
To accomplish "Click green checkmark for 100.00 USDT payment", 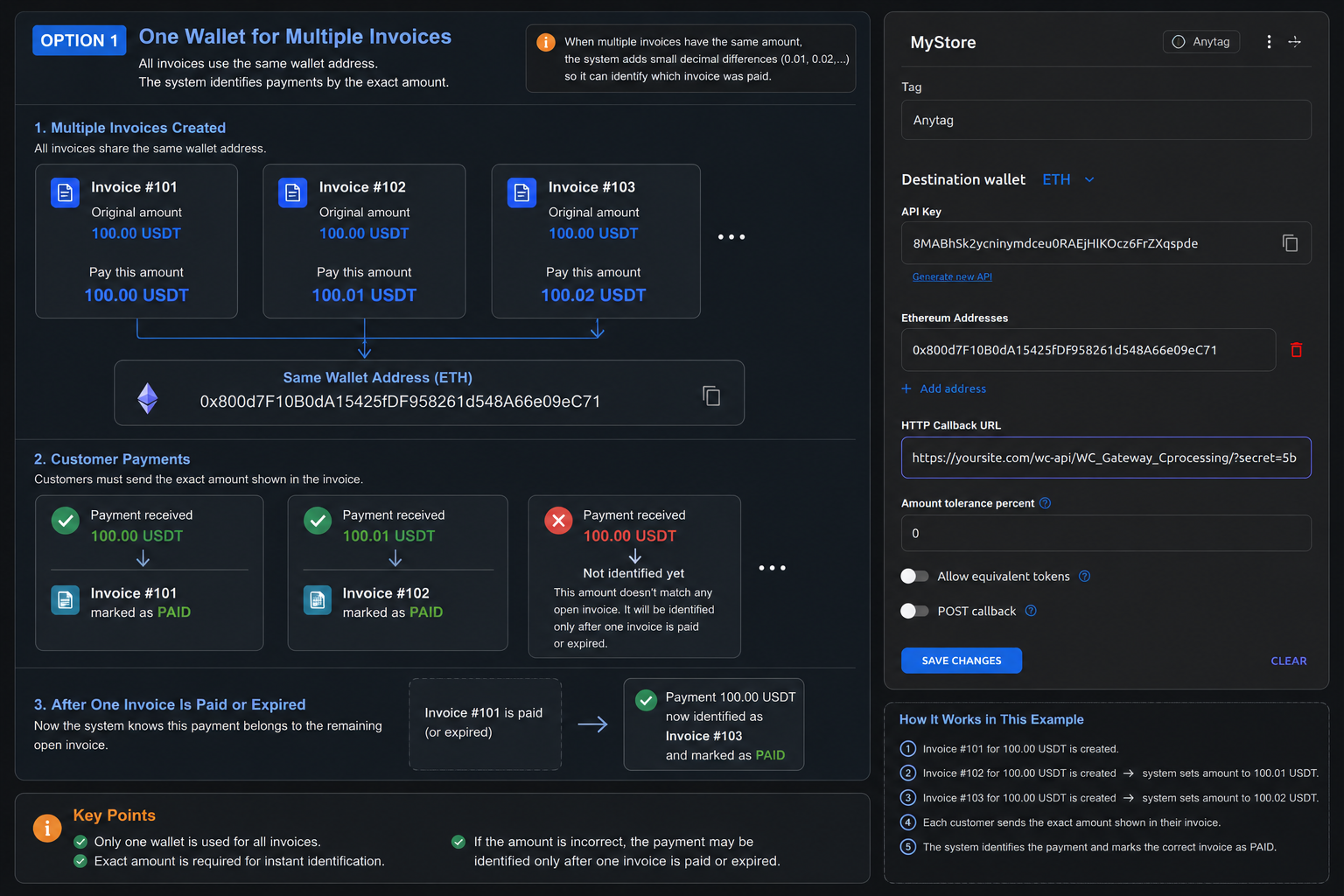I will [66, 521].
